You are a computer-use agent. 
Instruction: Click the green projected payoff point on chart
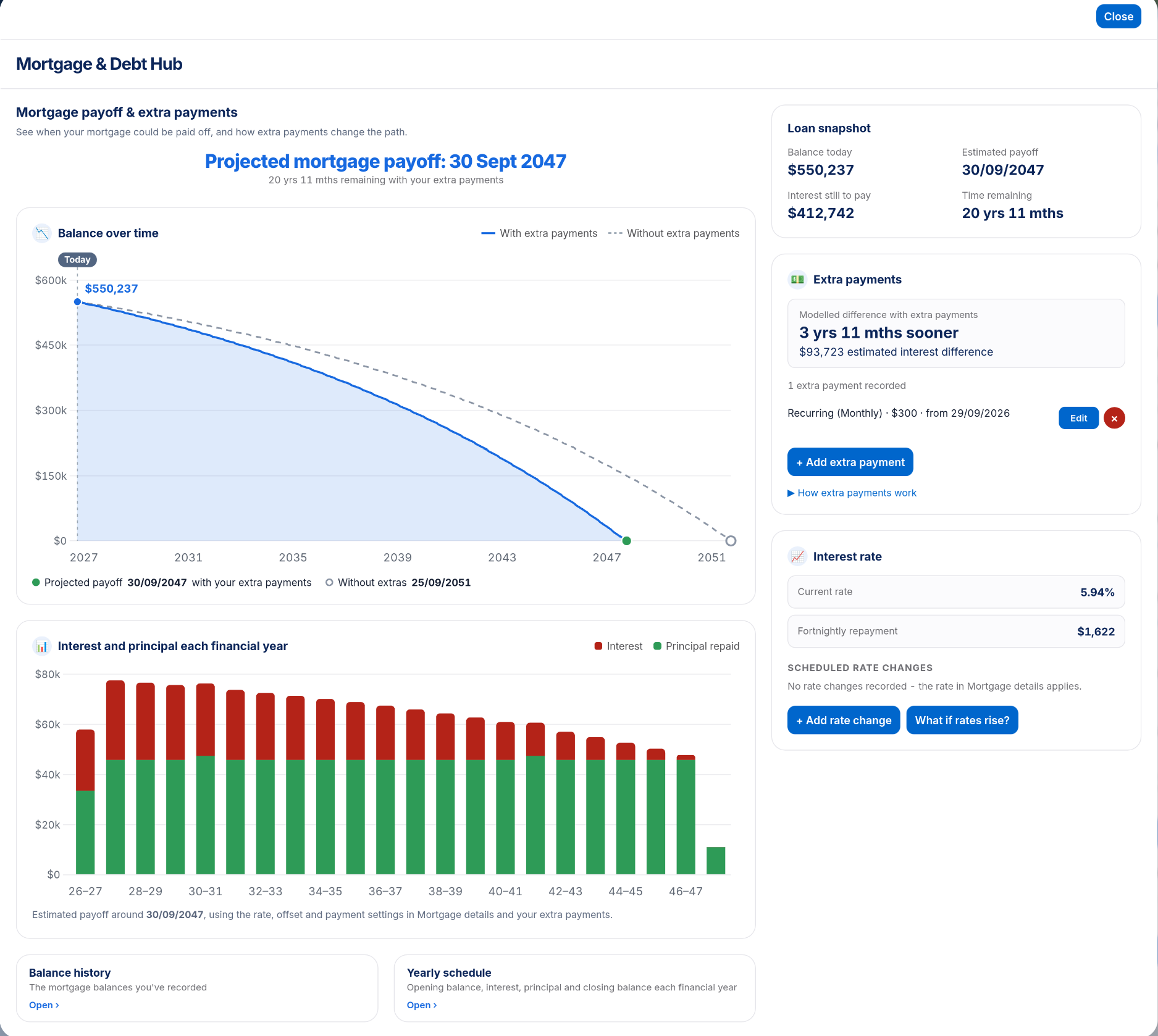pyautogui.click(x=626, y=541)
